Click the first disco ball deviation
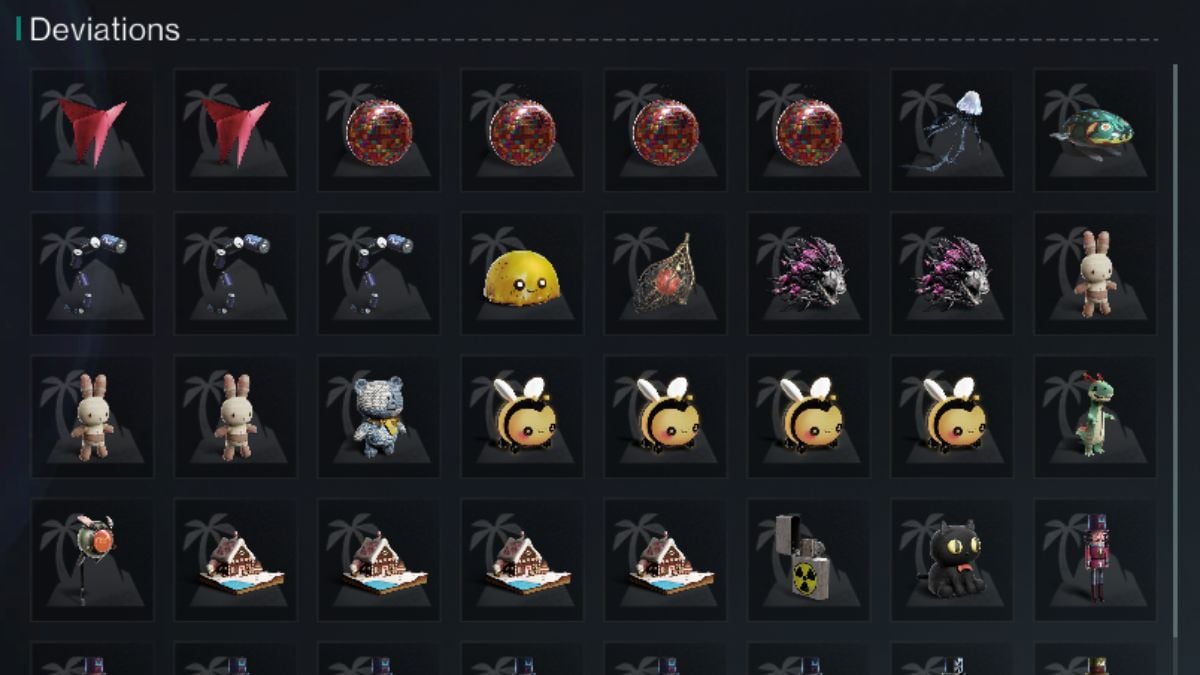This screenshot has width=1200, height=675. 379,130
